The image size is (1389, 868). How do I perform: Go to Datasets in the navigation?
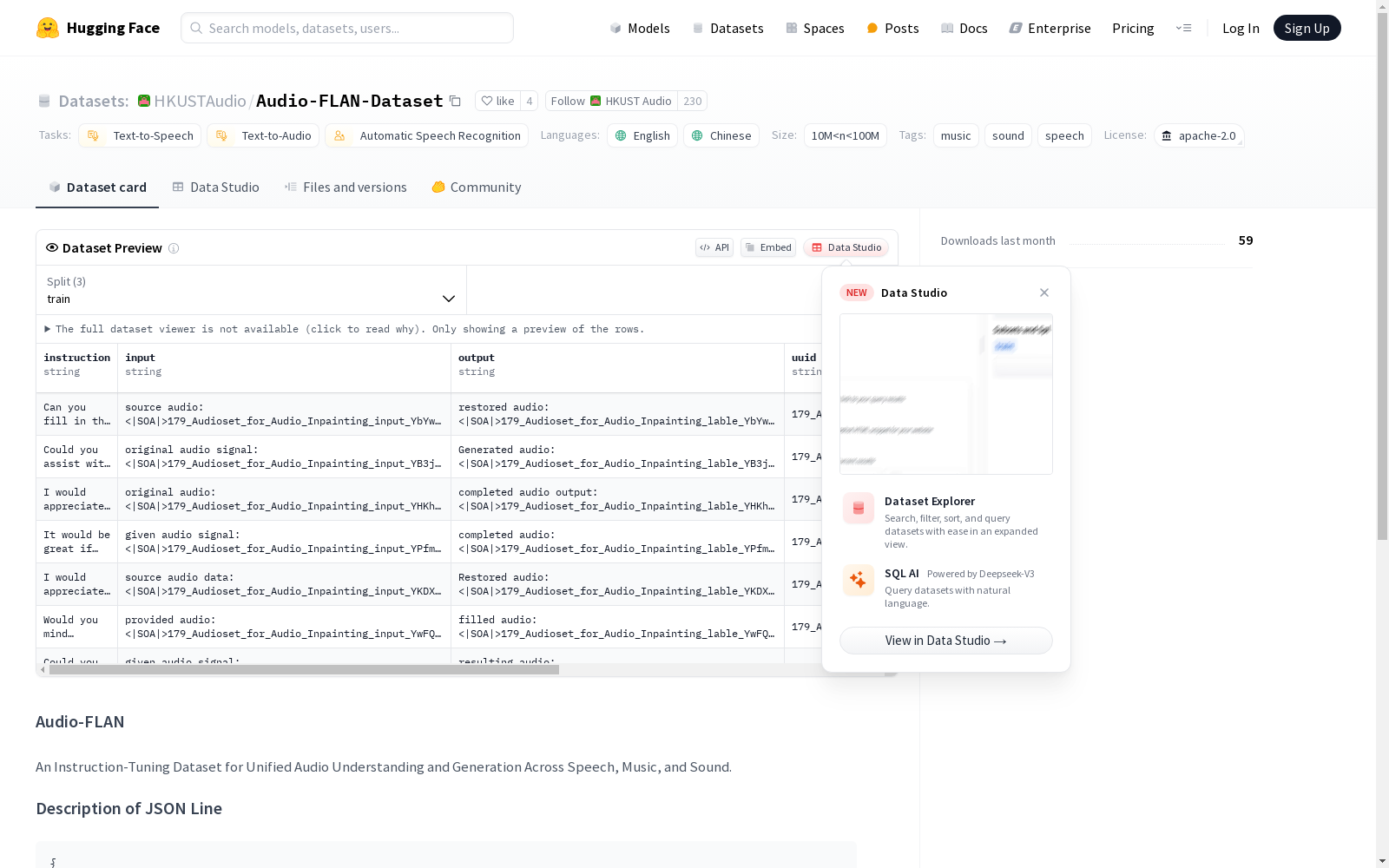tap(727, 28)
